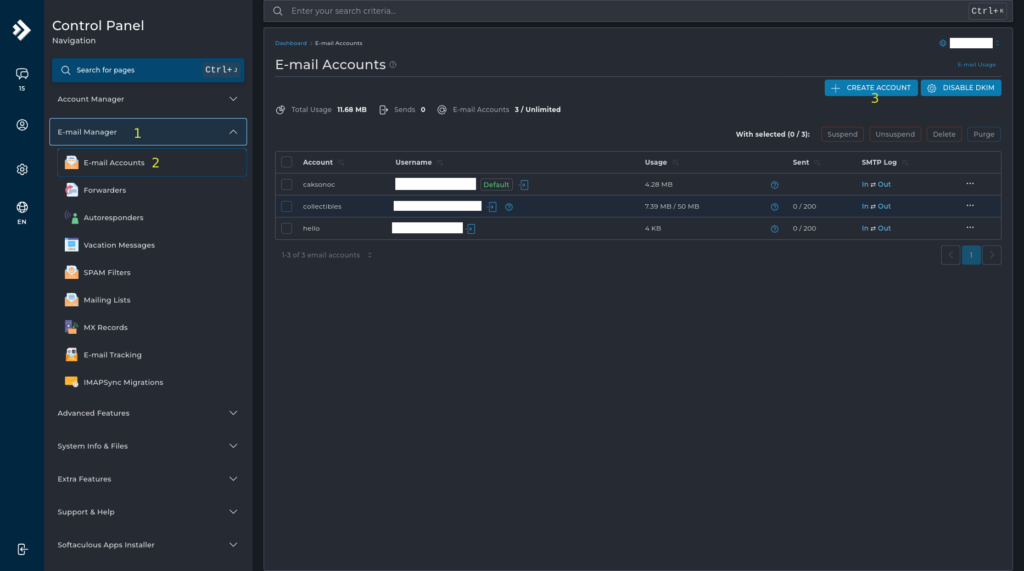Screen dimensions: 1024x571
Task: Click usage info icon in collectibles row
Action: point(775,207)
